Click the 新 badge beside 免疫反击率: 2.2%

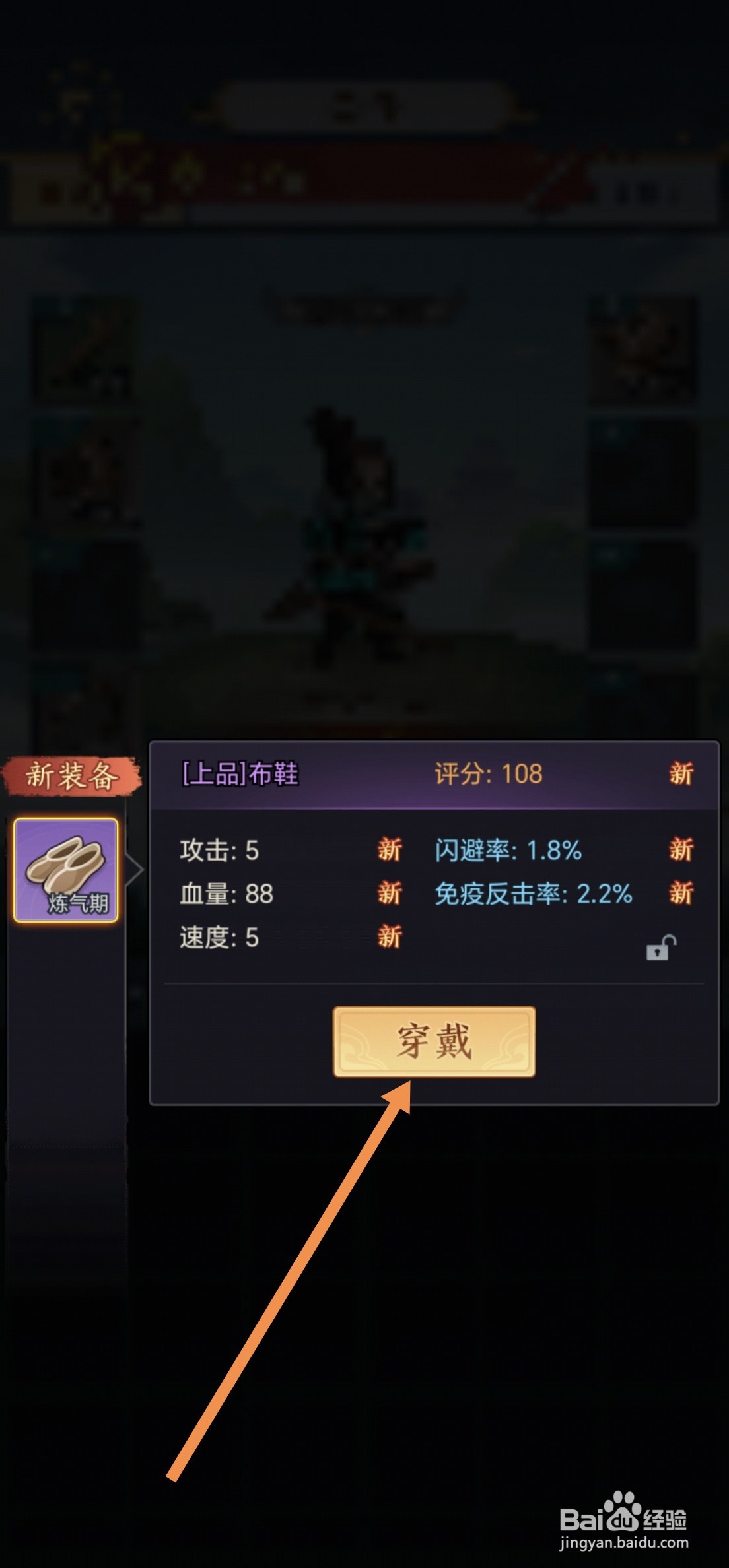(681, 894)
